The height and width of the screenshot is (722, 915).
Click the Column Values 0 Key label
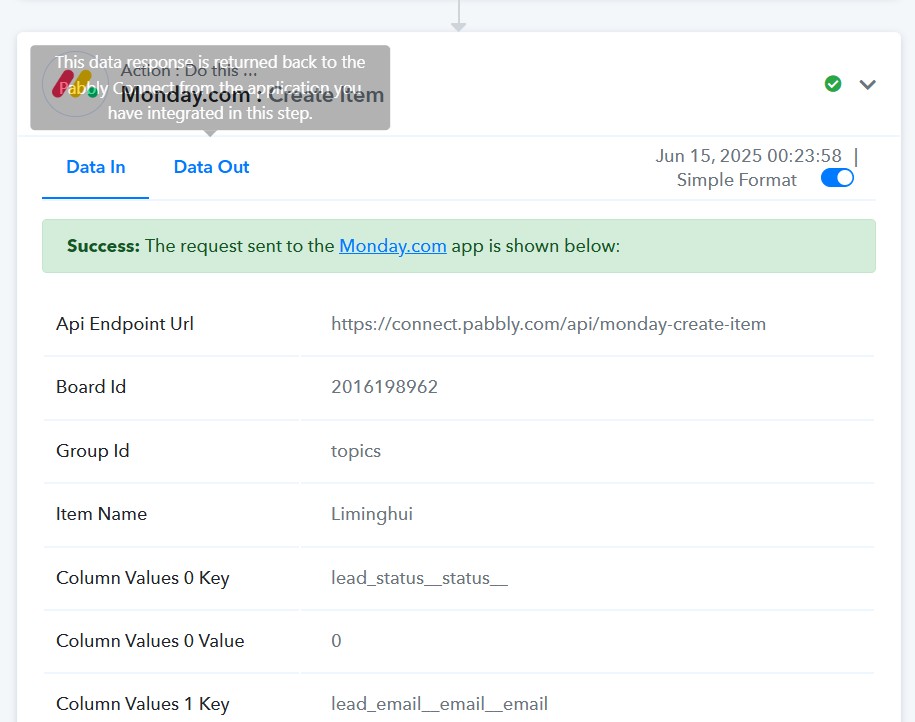pyautogui.click(x=143, y=578)
